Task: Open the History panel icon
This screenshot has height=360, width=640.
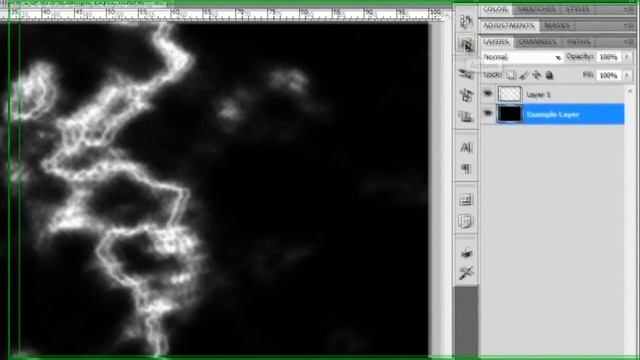Action: click(x=466, y=21)
